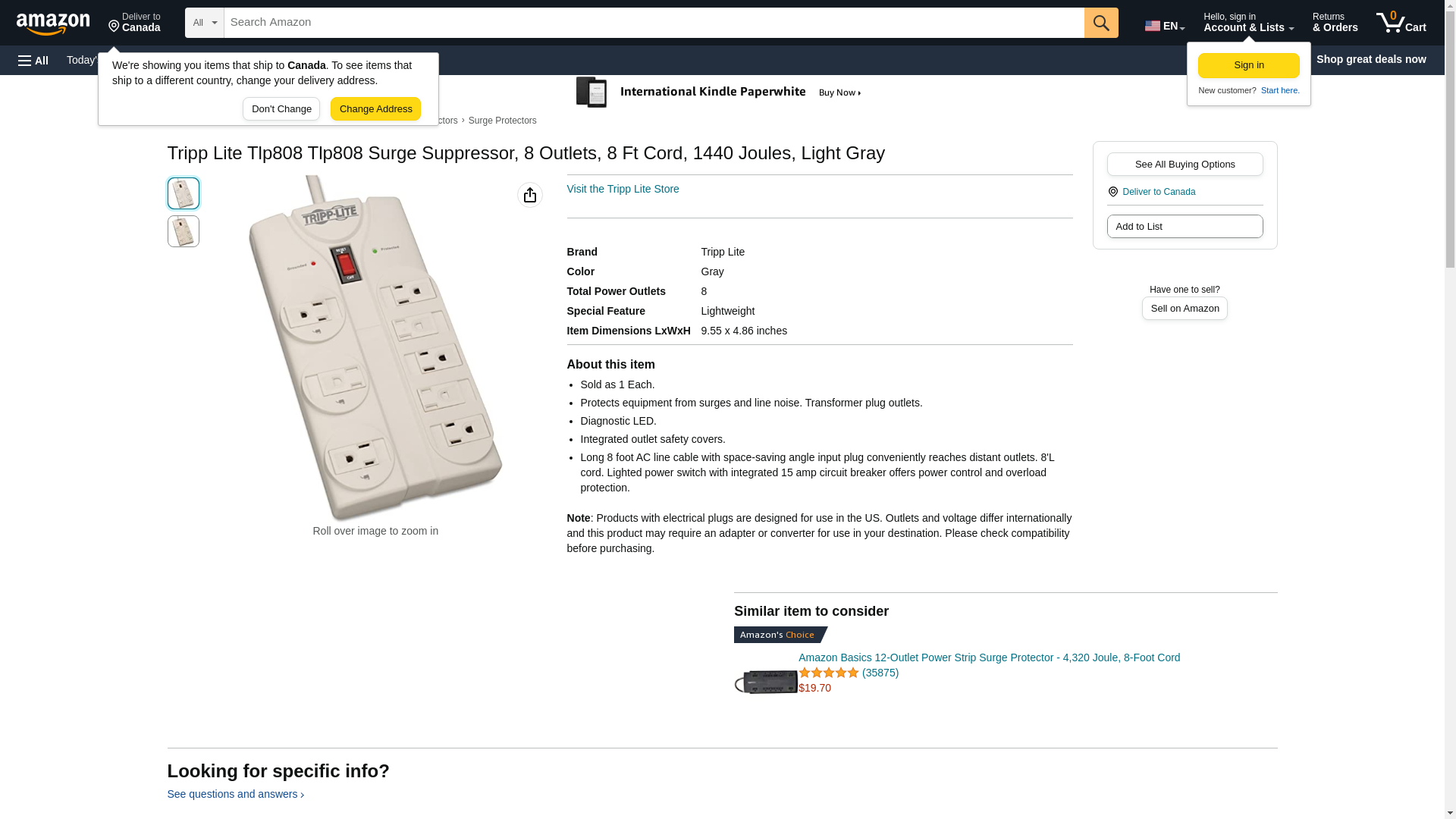Select the second product image thumbnail
The height and width of the screenshot is (819, 1456).
(x=184, y=231)
